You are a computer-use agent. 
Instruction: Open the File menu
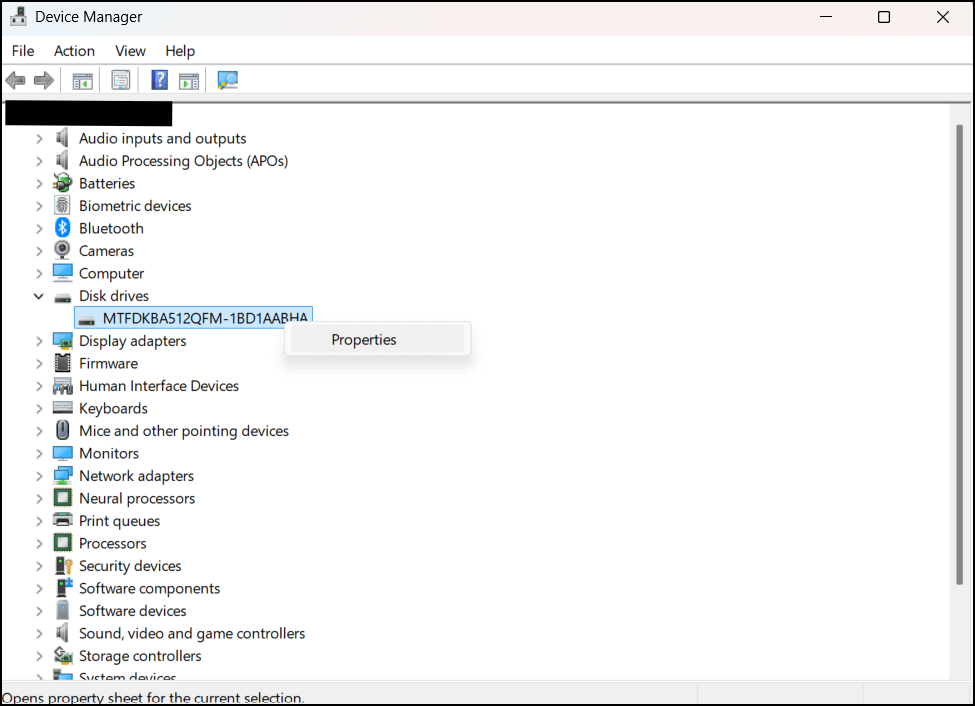[23, 51]
